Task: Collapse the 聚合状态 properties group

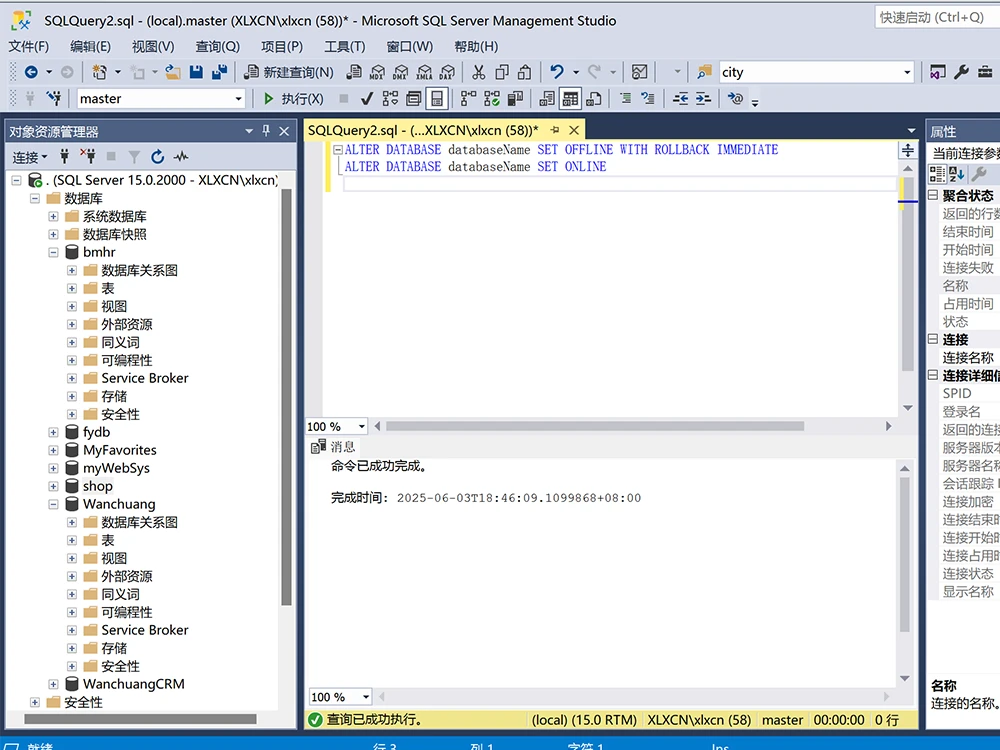Action: 933,195
